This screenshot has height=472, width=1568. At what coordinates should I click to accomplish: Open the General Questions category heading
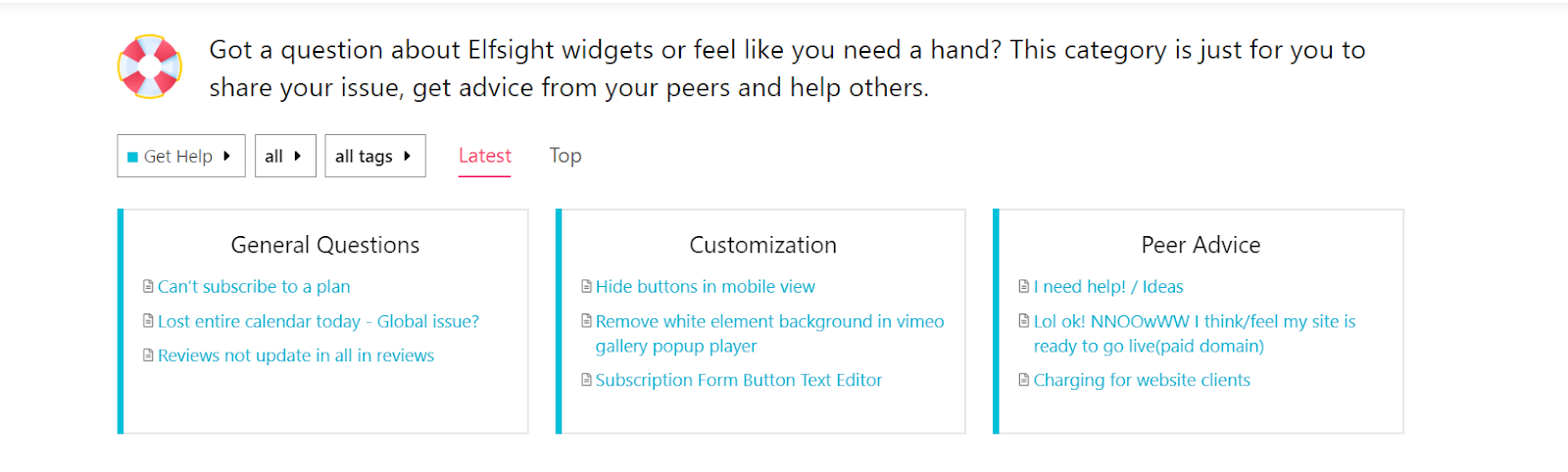tap(325, 245)
